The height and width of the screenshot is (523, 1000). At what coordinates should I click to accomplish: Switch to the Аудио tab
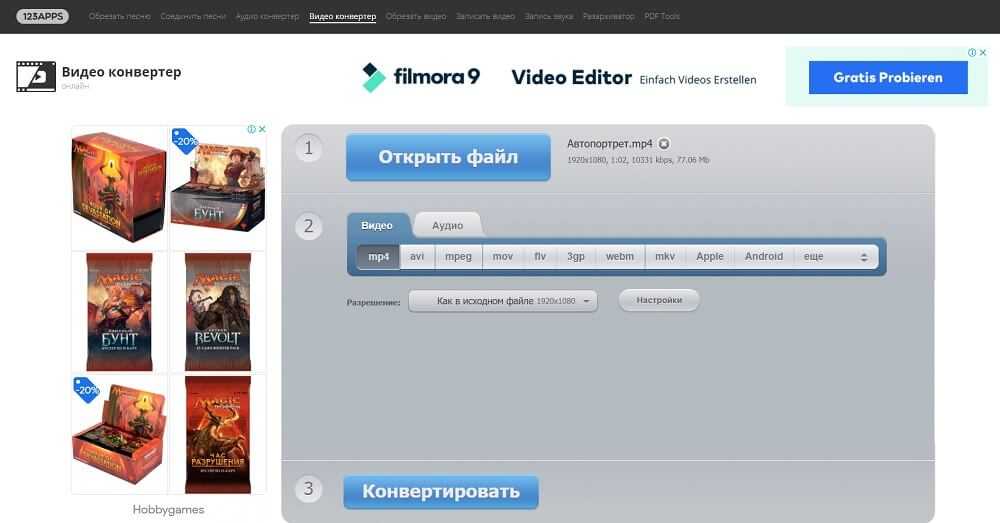[x=447, y=226]
